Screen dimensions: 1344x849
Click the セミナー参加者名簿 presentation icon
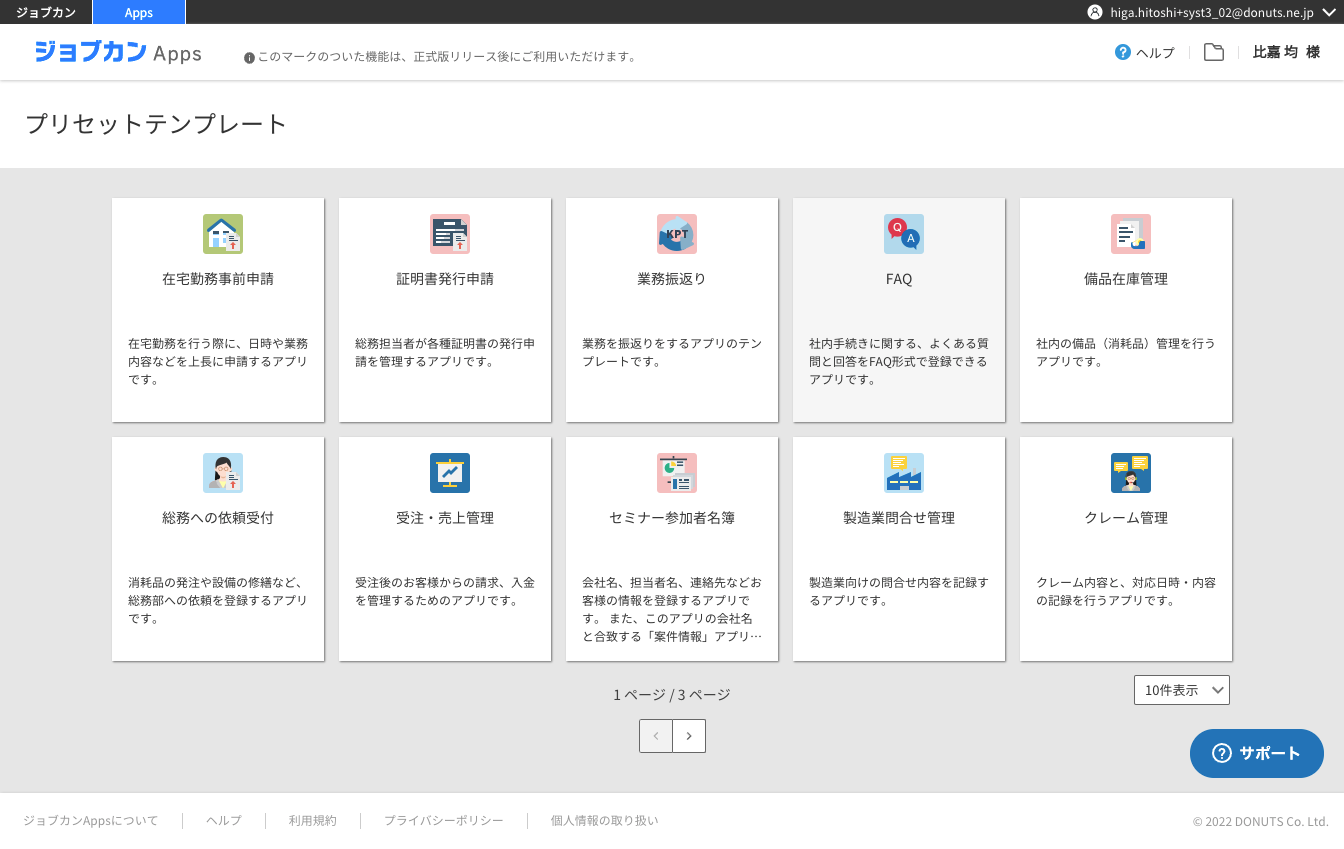676,473
